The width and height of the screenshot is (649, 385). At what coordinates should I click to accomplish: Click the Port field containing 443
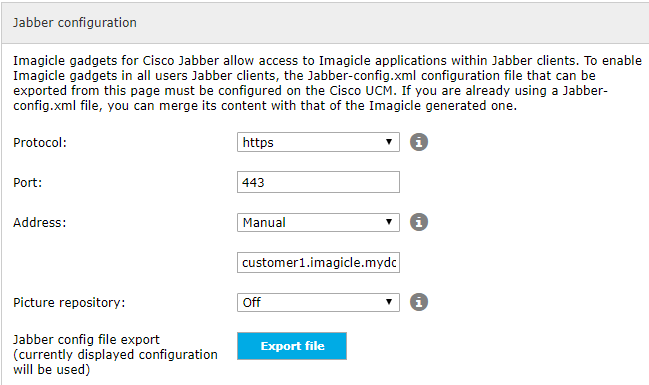click(x=318, y=182)
